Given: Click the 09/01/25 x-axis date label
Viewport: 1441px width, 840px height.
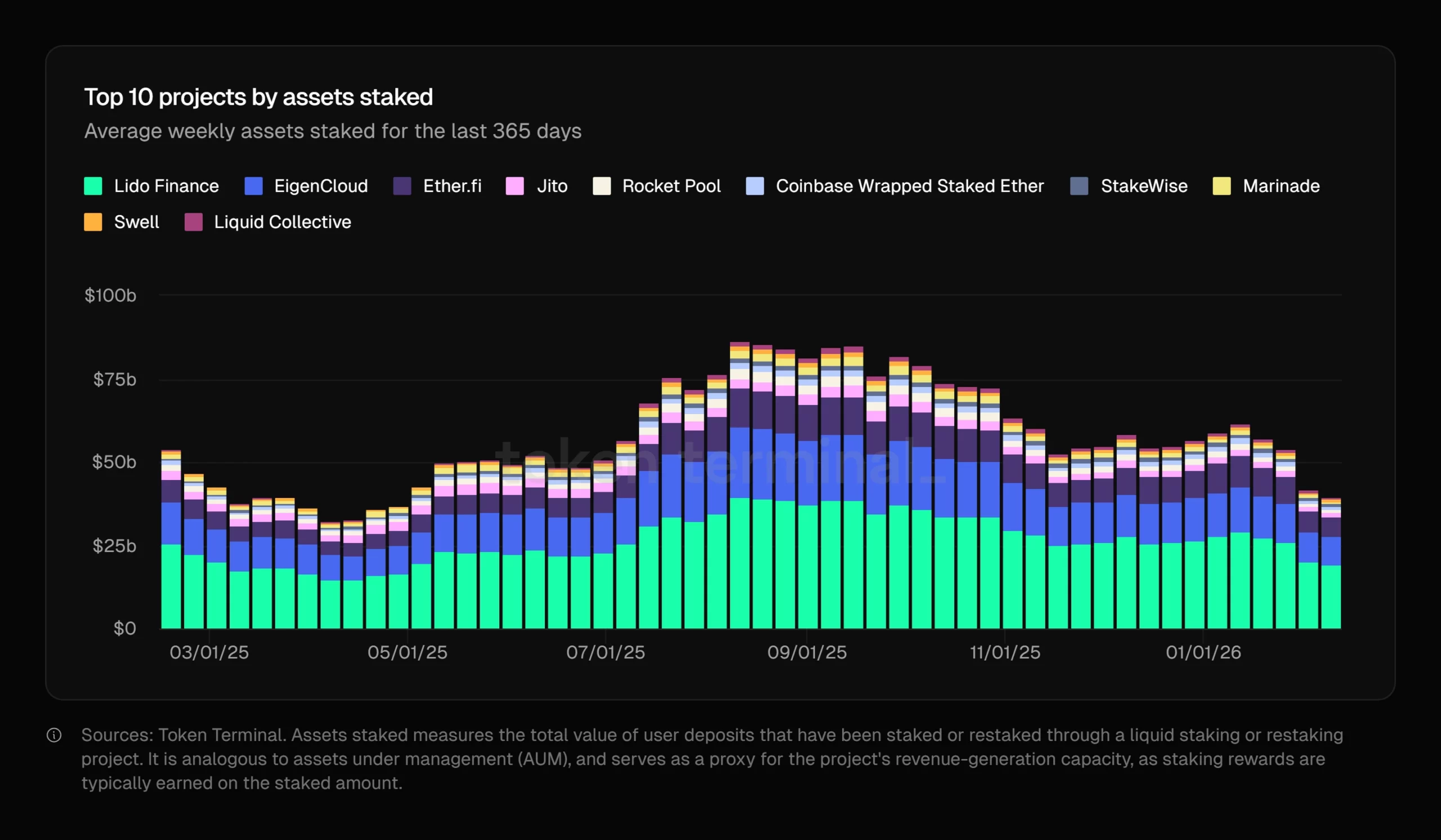Looking at the screenshot, I should (x=806, y=652).
